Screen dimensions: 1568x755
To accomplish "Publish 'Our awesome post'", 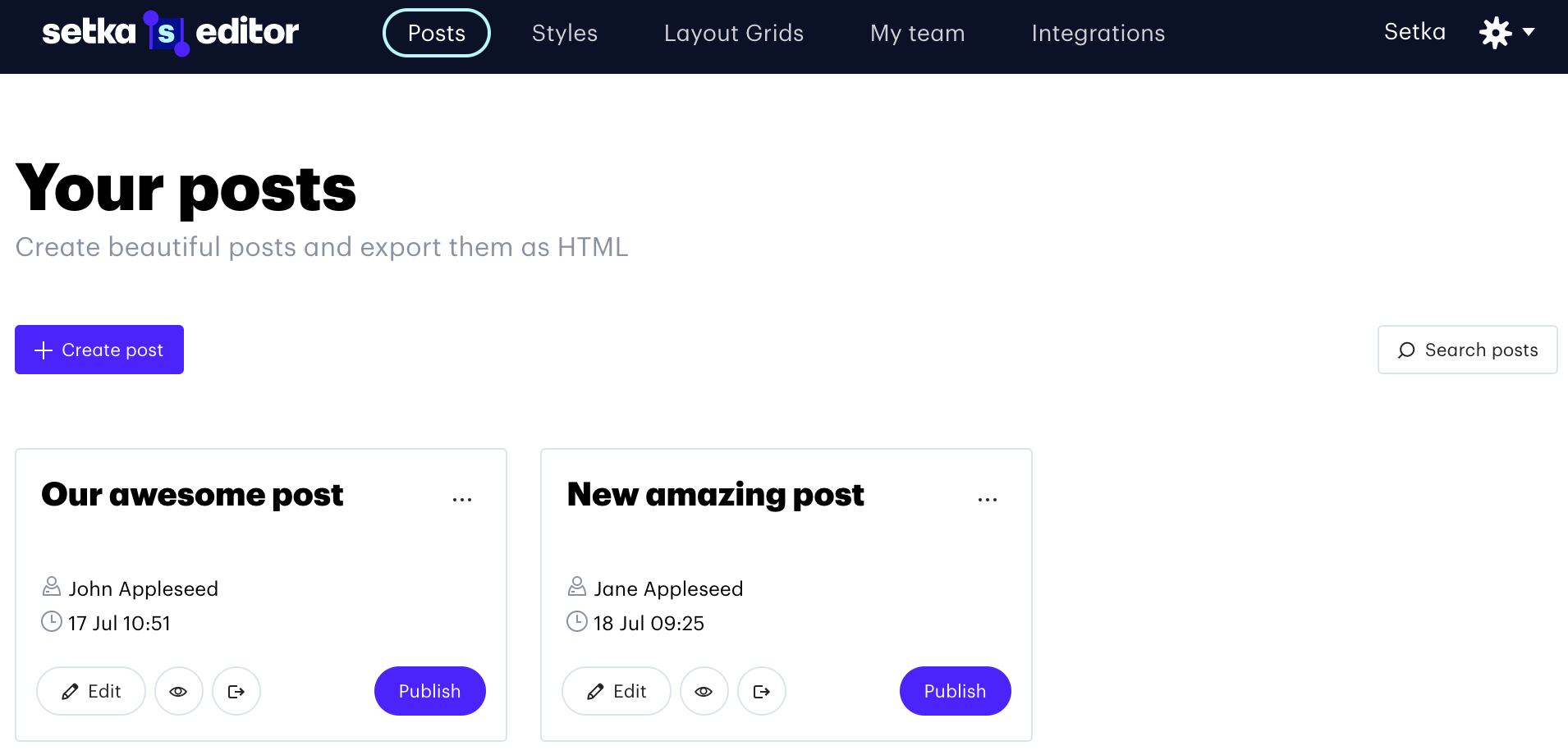I will tap(429, 692).
